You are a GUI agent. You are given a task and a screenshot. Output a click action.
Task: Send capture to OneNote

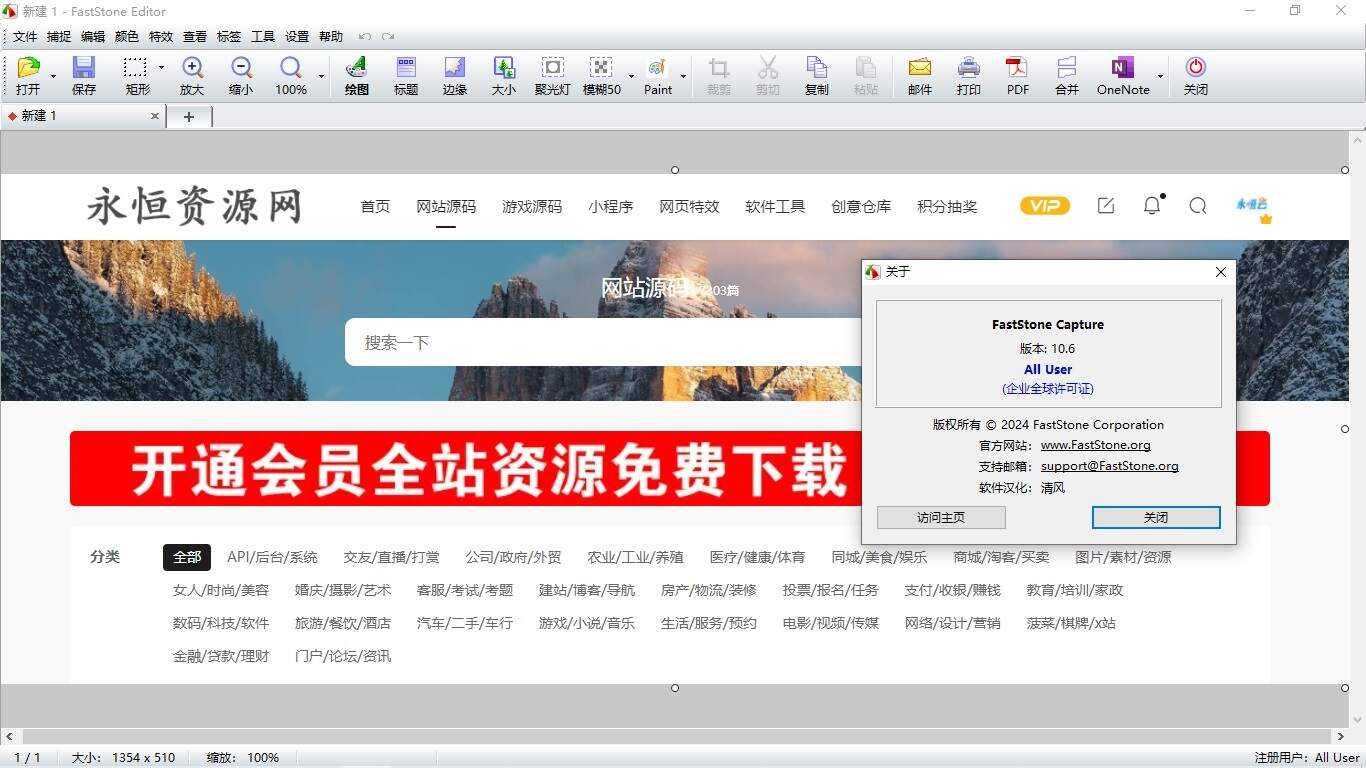pyautogui.click(x=1121, y=75)
